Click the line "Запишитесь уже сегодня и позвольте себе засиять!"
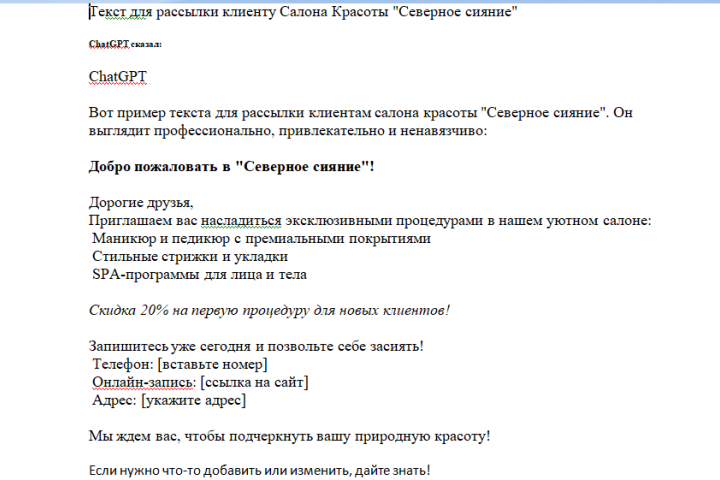720x480 pixels. tap(256, 346)
